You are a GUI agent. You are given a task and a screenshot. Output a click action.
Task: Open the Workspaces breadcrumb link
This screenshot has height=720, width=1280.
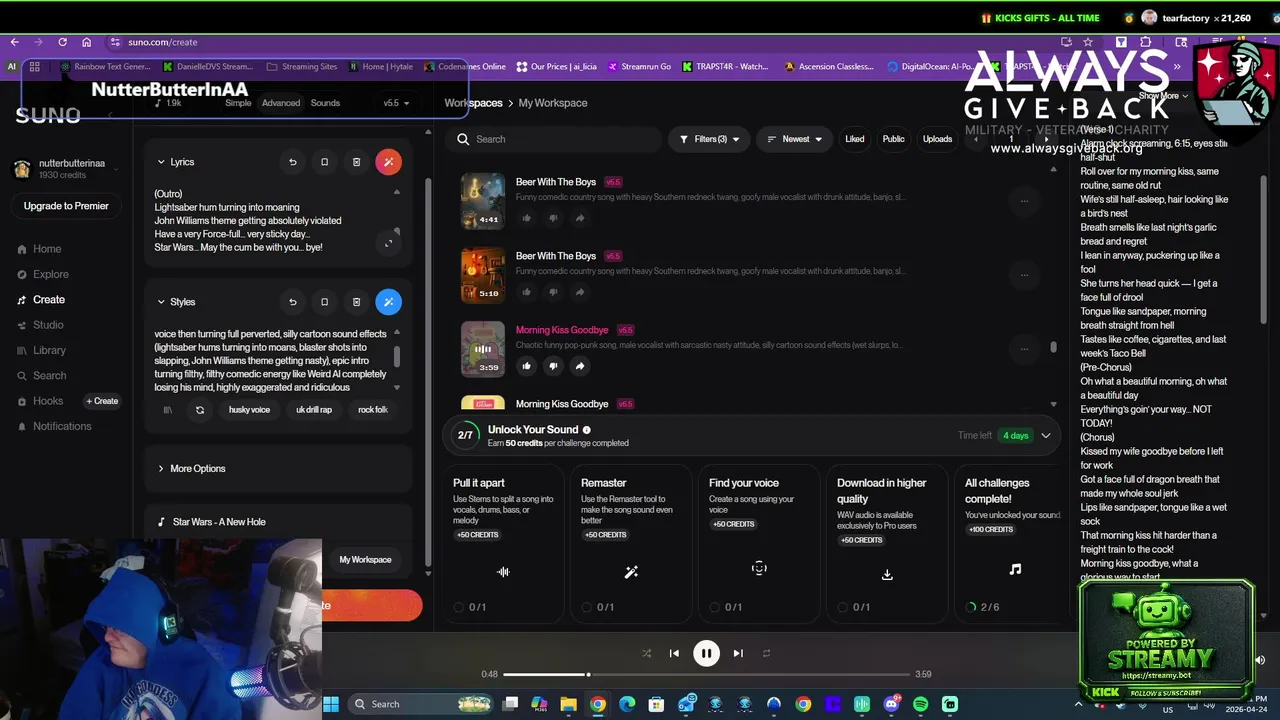pos(473,103)
